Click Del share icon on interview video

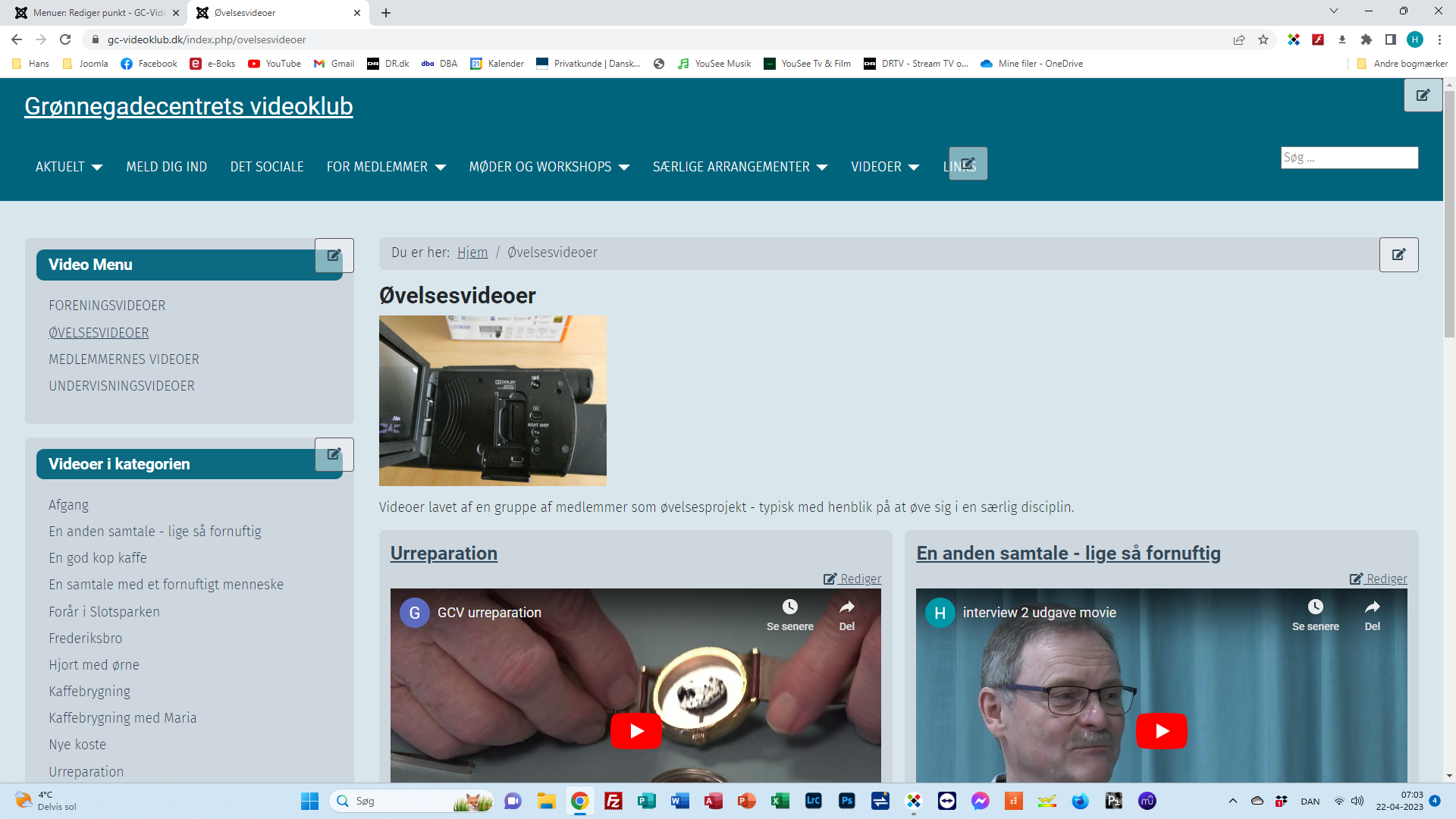[1373, 615]
